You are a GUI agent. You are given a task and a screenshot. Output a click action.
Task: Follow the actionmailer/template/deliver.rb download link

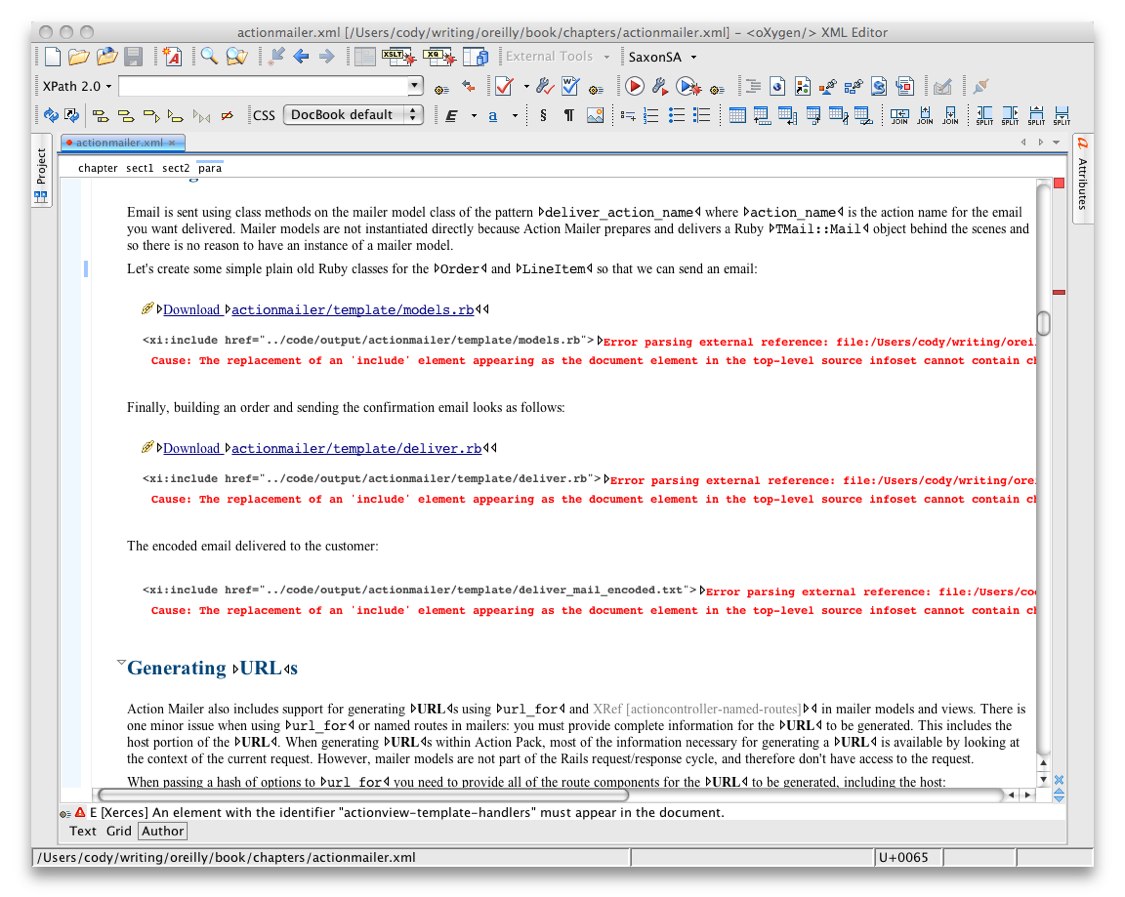[x=356, y=448]
